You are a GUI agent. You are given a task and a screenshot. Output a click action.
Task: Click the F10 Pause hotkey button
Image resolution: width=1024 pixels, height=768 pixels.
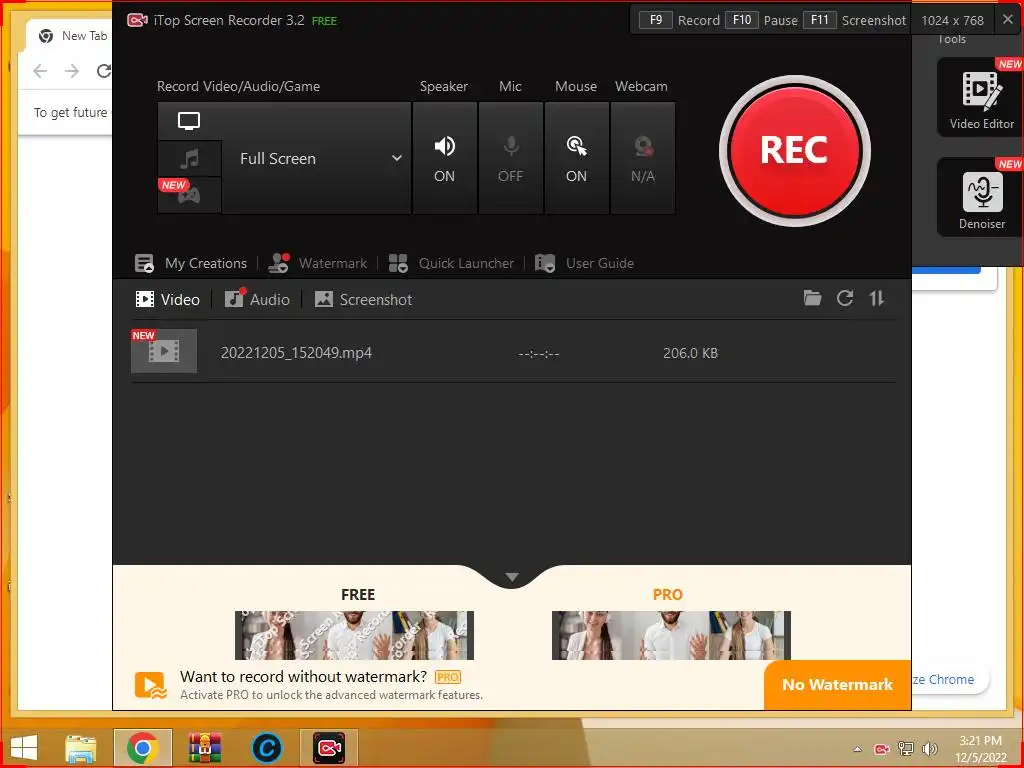point(742,20)
